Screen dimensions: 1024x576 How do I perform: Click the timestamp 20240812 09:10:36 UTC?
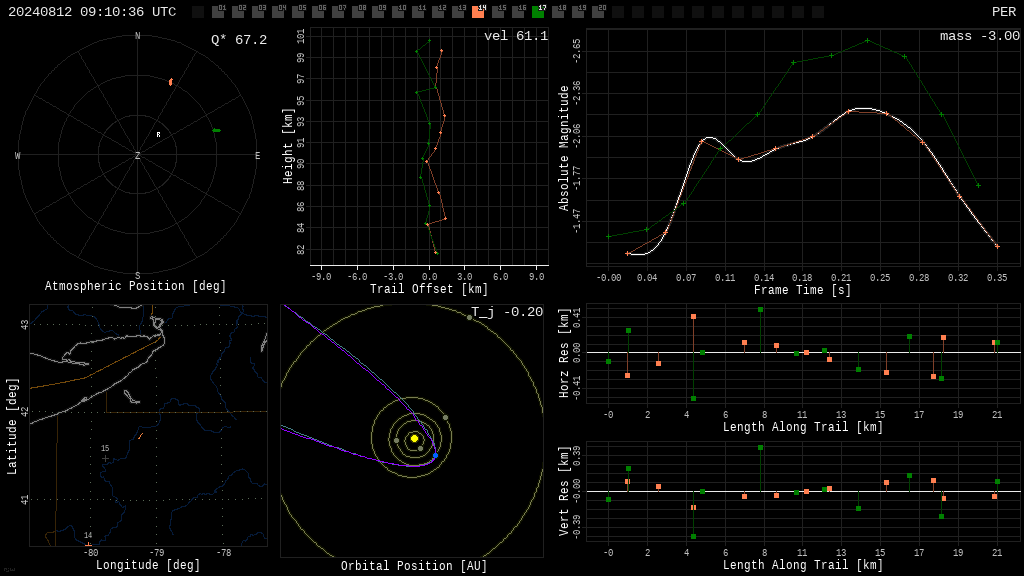pyautogui.click(x=92, y=12)
